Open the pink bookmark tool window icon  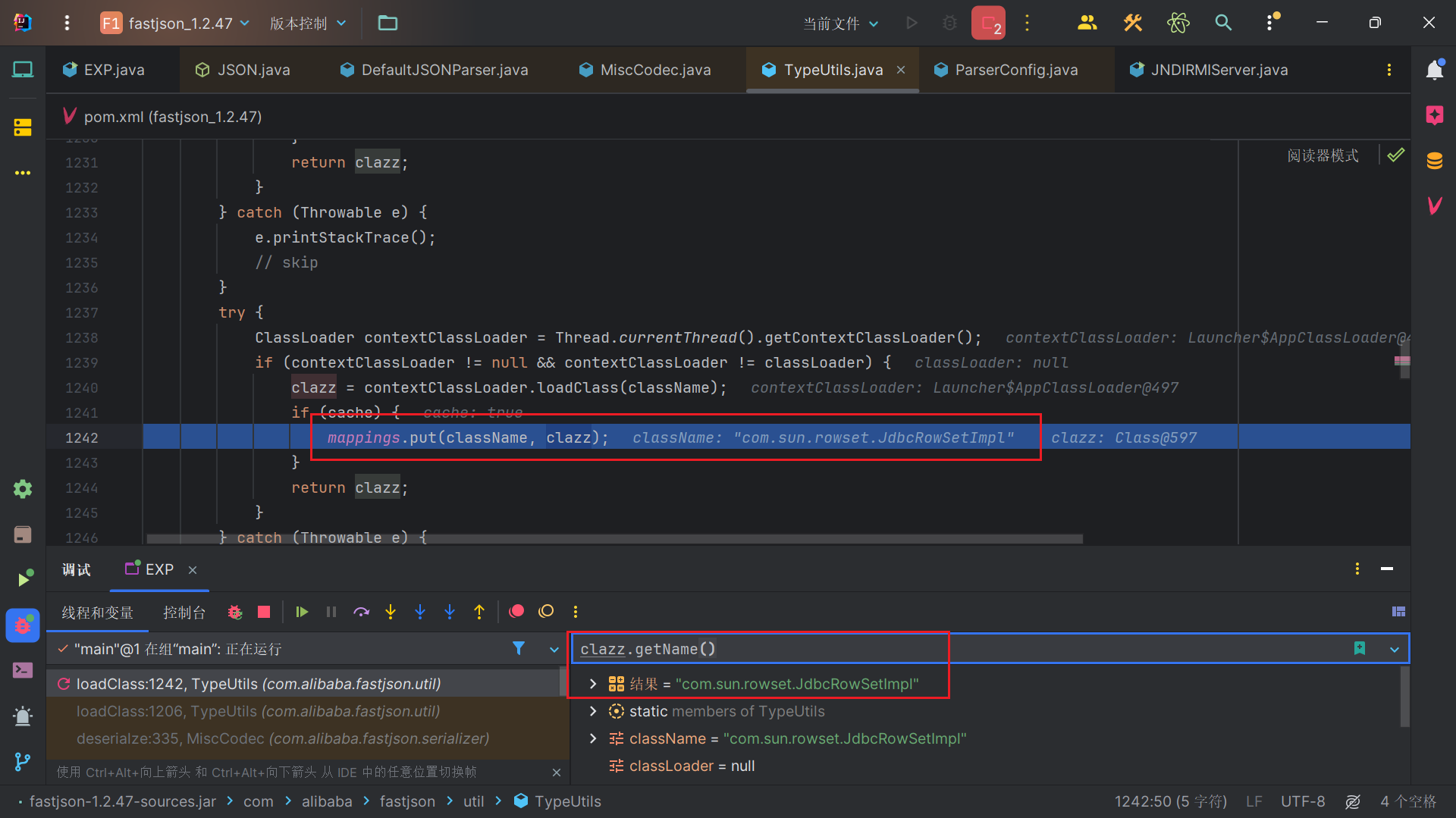click(1434, 115)
